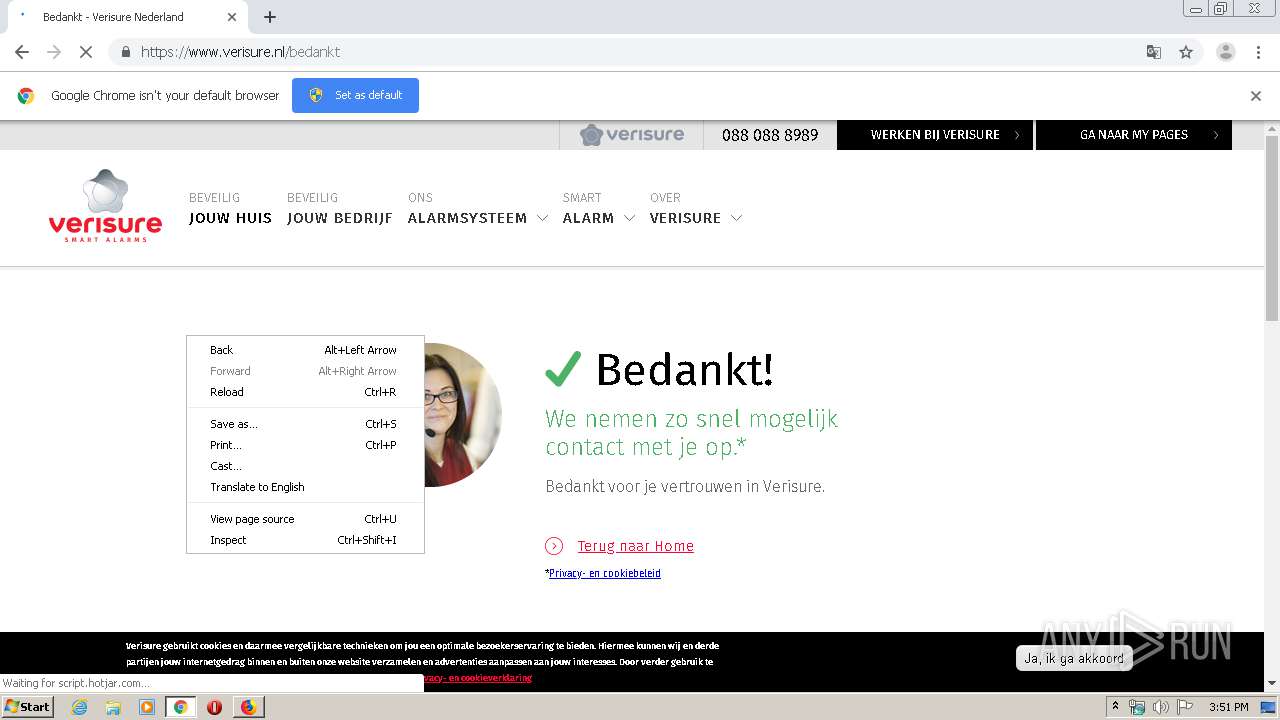
Task: Click the scrollbar down arrow
Action: (1272, 683)
